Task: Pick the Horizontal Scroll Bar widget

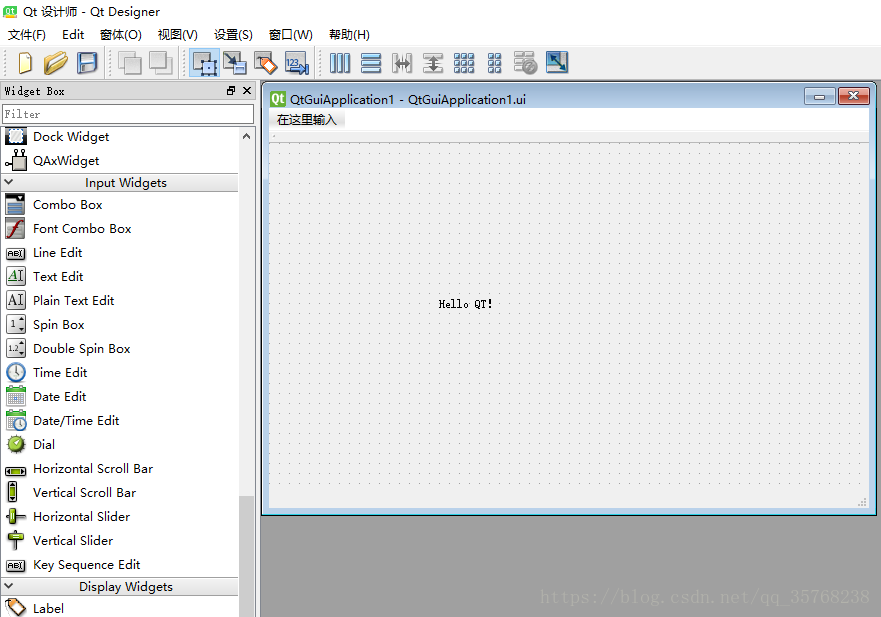Action: 121,469
